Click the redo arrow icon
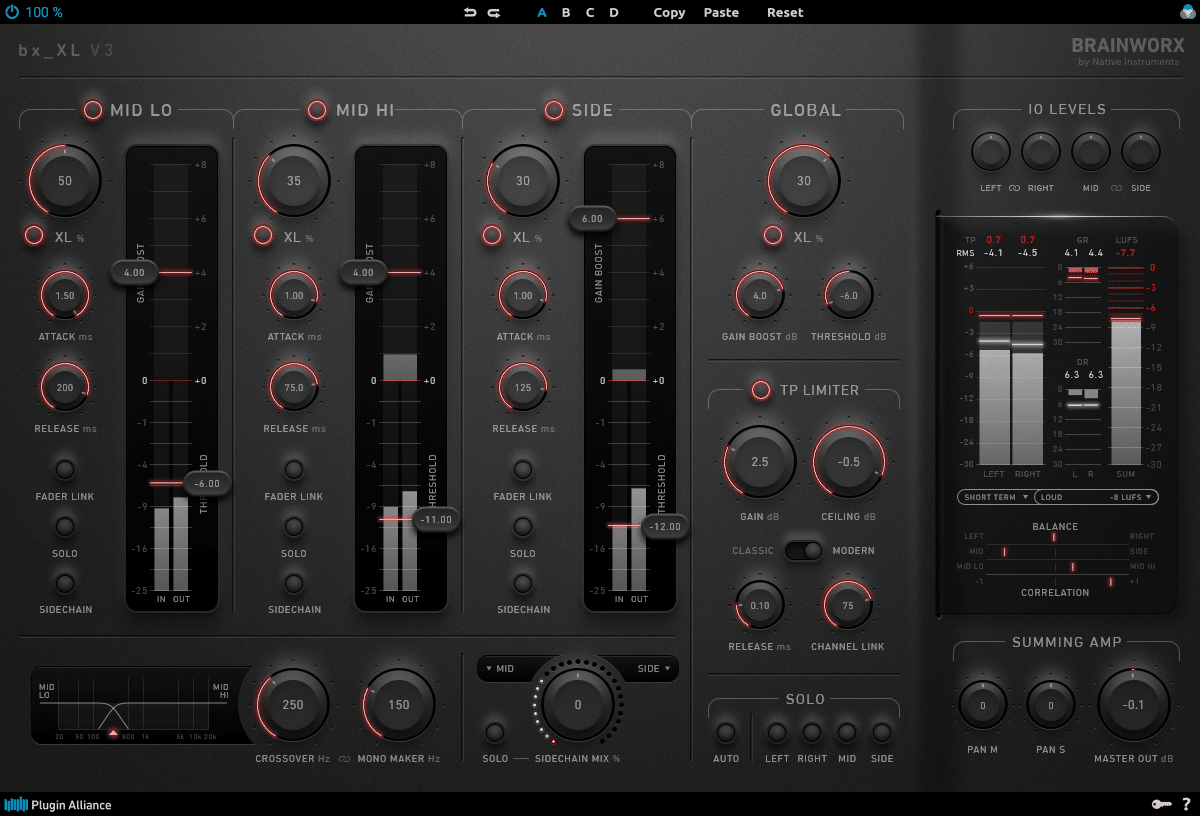 point(494,12)
